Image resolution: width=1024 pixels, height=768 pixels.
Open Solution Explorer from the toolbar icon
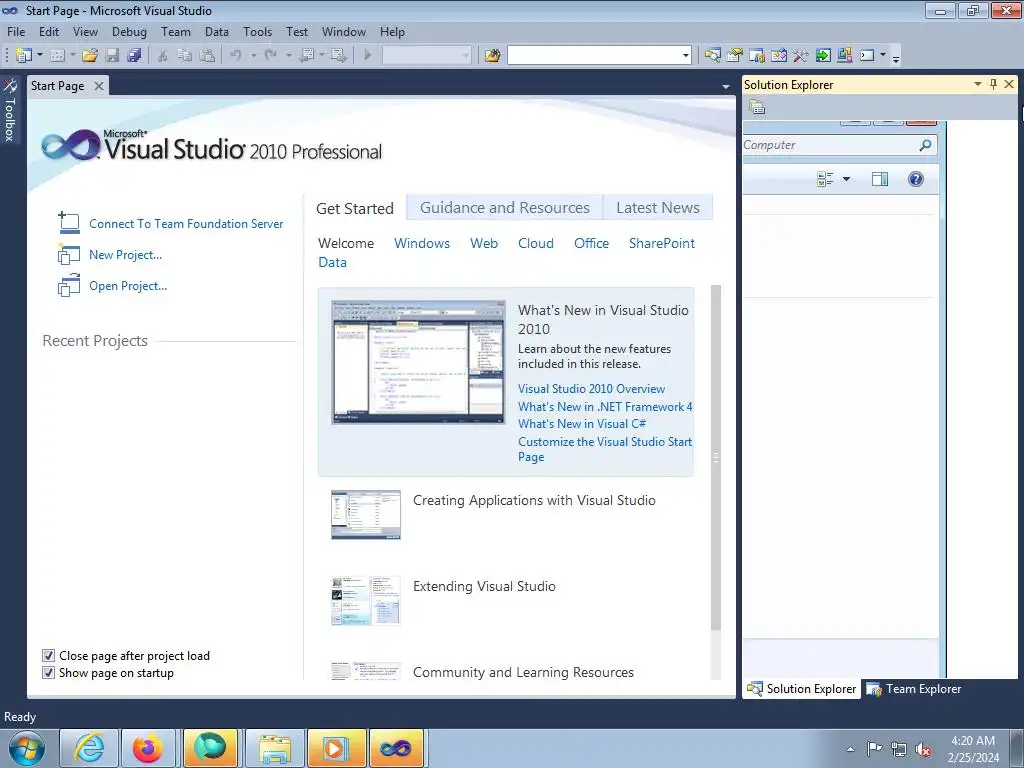tap(712, 56)
